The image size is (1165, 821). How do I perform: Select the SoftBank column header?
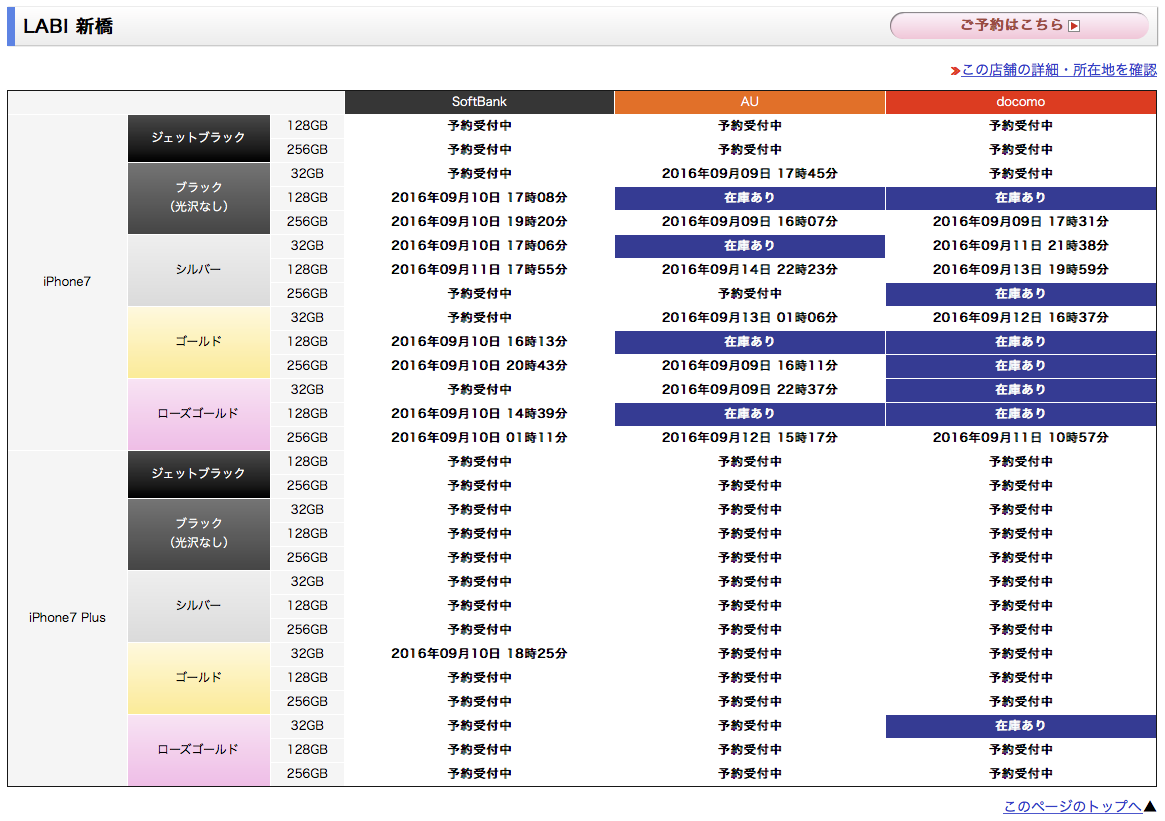pos(479,102)
